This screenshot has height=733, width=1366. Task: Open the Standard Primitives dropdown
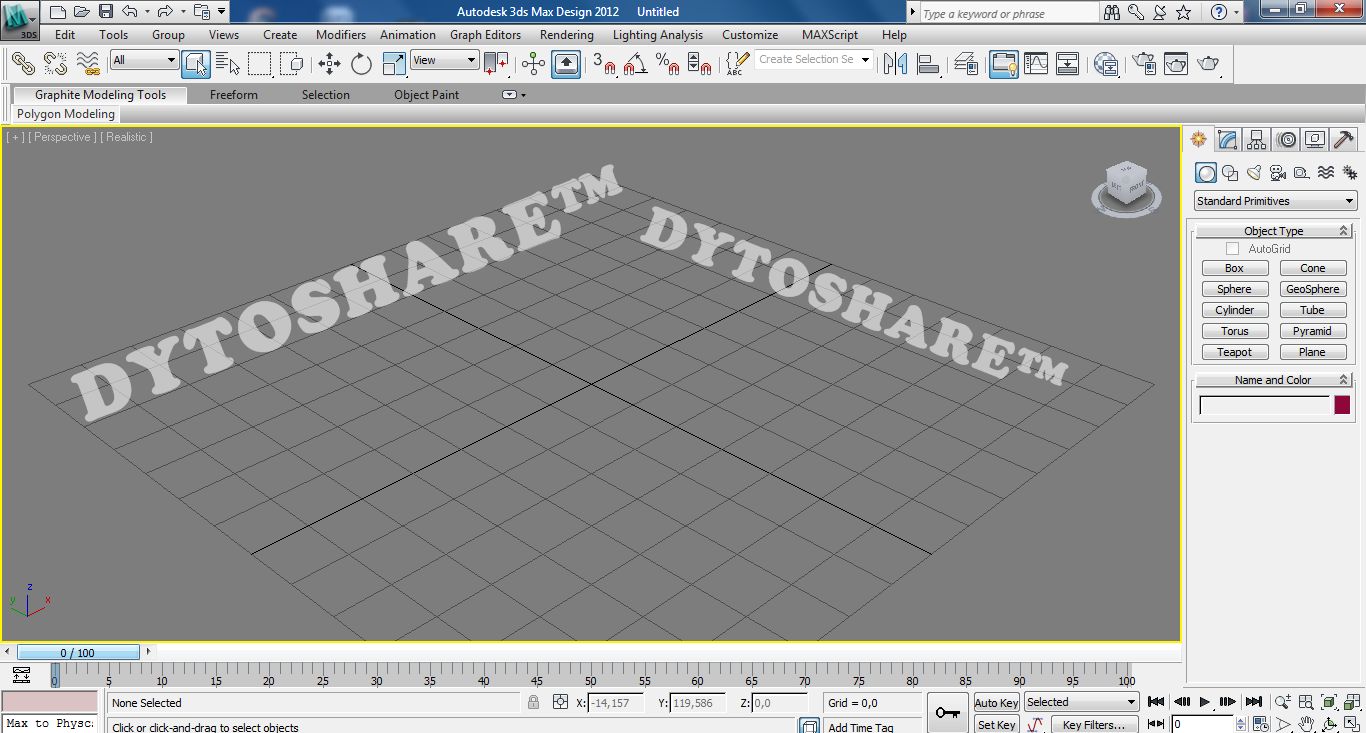(1275, 201)
